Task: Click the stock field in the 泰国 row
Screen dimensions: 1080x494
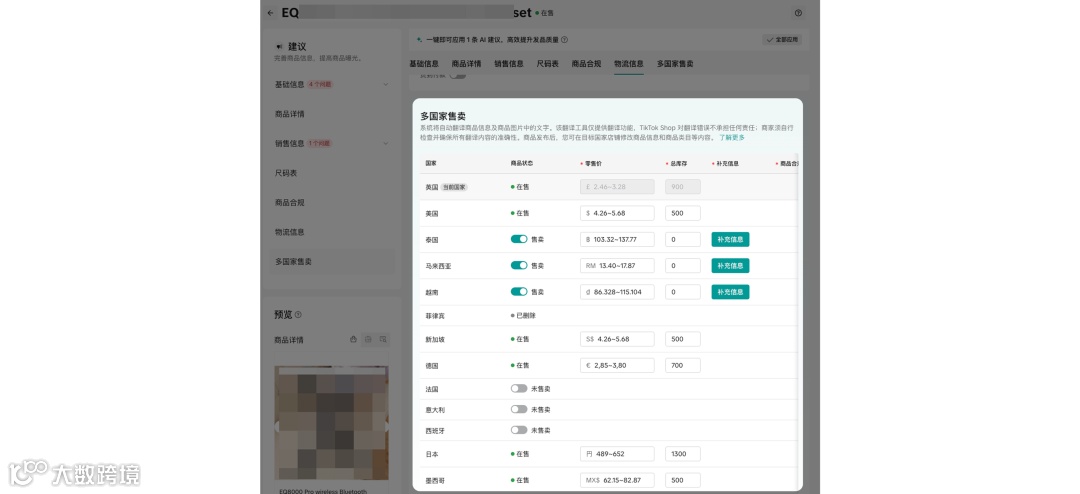Action: pyautogui.click(x=683, y=239)
